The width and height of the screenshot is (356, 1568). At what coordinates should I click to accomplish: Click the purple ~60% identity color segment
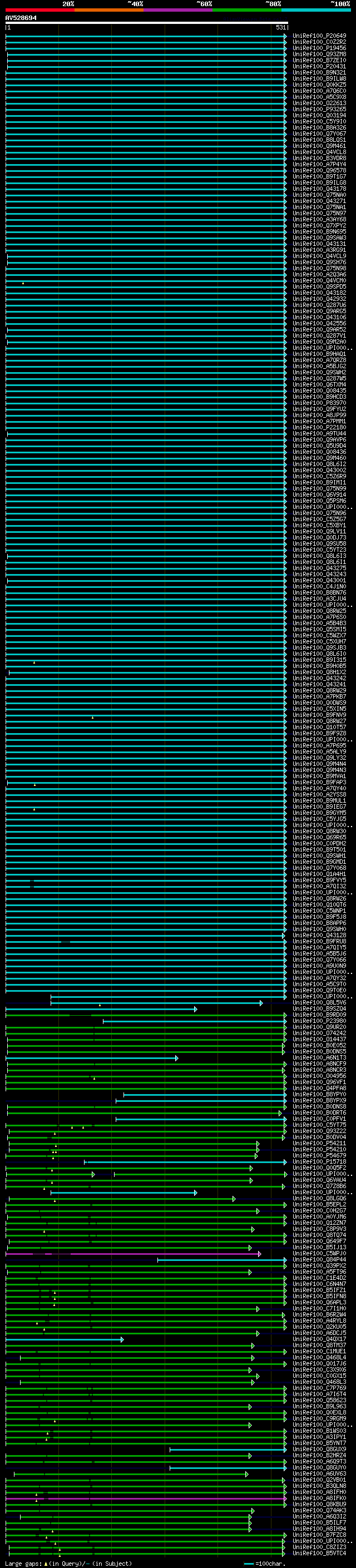pos(179,10)
